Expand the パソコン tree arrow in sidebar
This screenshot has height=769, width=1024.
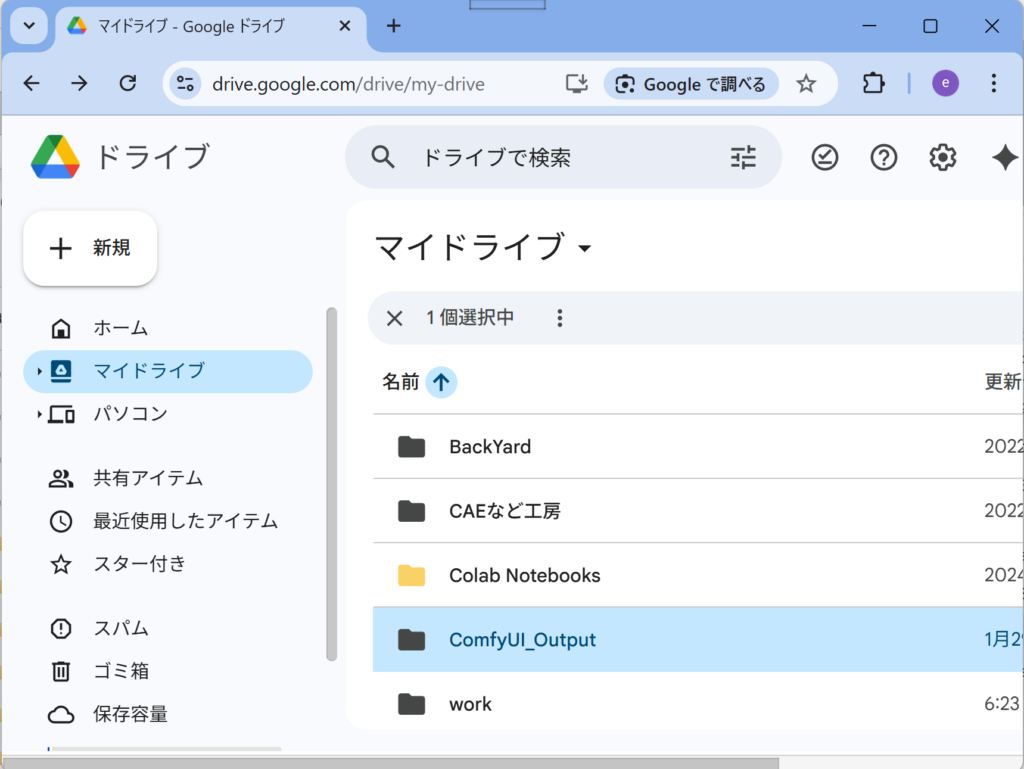(39, 414)
